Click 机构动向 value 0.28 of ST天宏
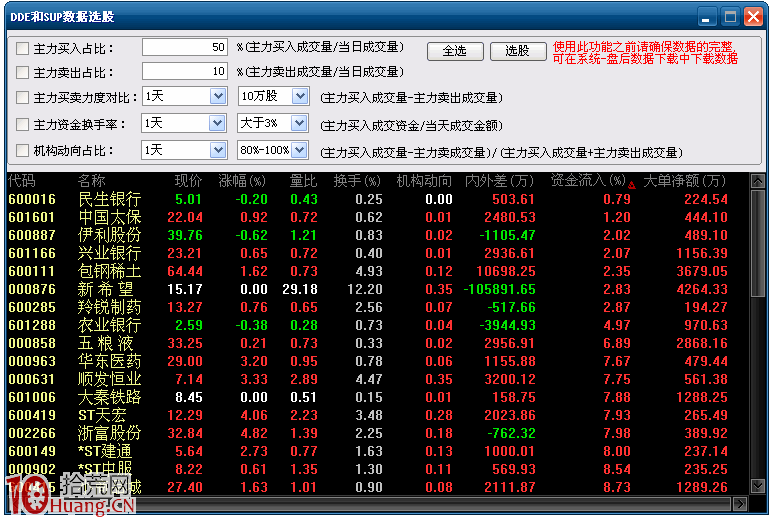The width and height of the screenshot is (779, 525). (439, 415)
